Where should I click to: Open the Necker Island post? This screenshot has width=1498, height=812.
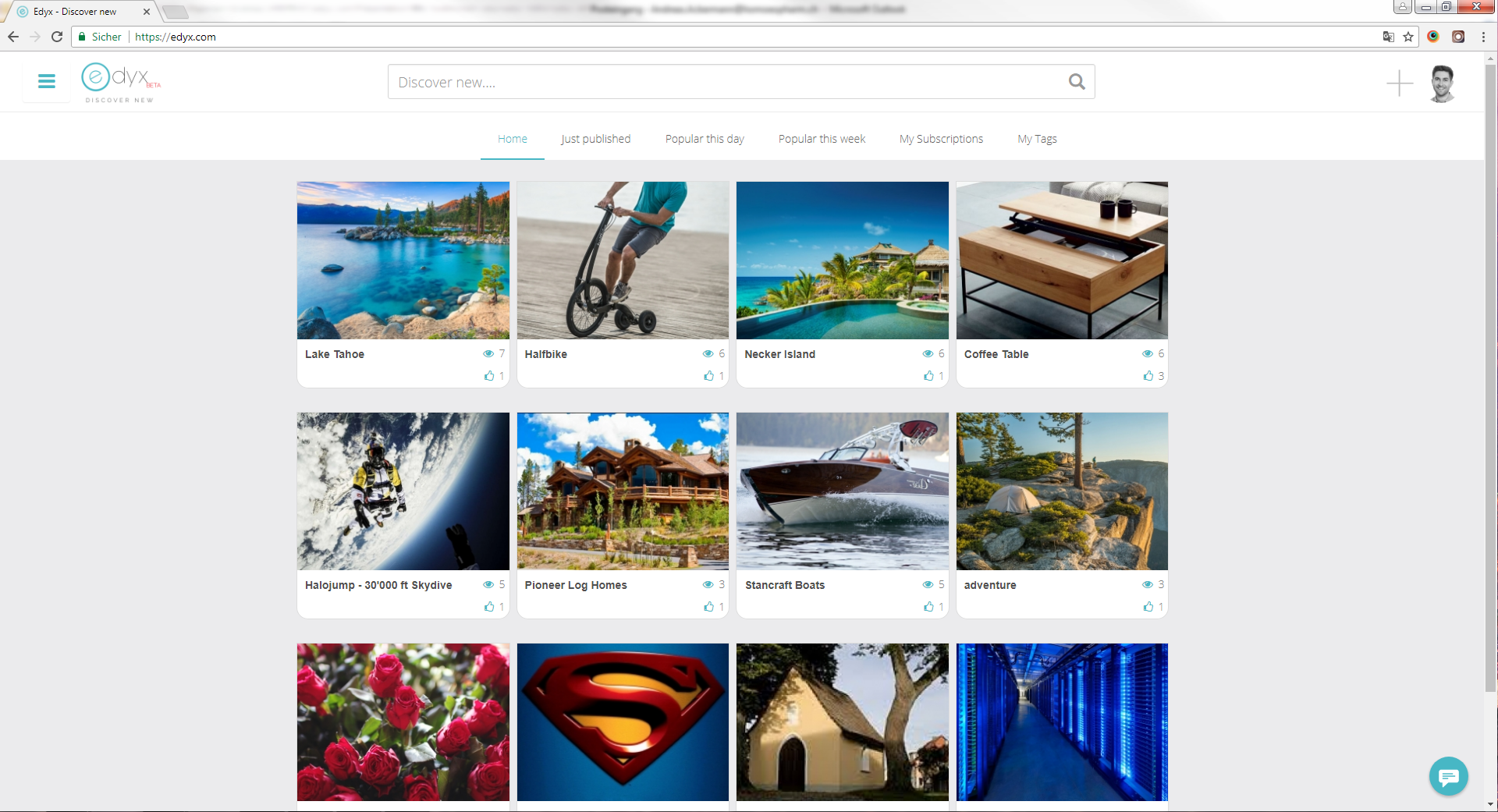(779, 353)
